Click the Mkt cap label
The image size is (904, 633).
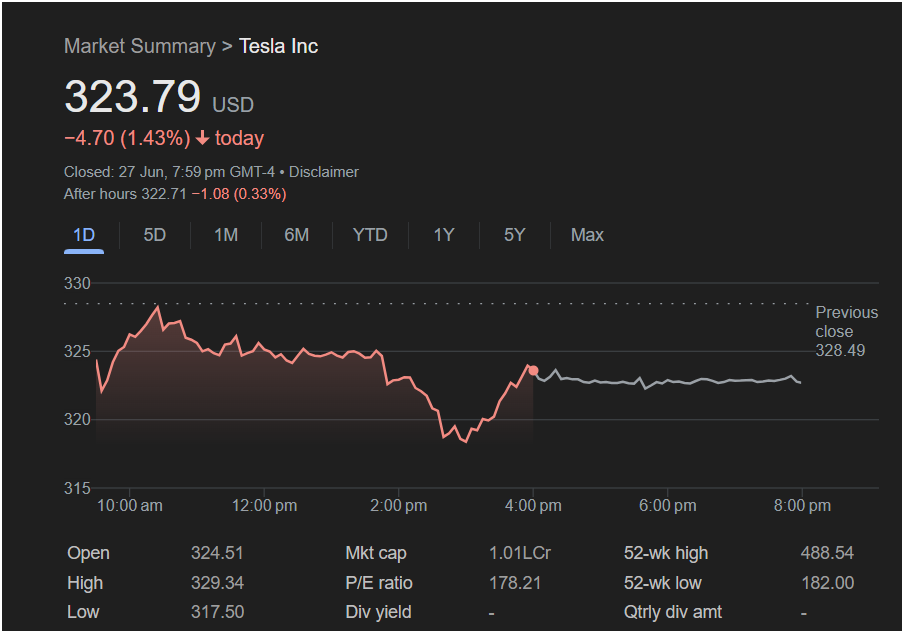pyautogui.click(x=376, y=553)
